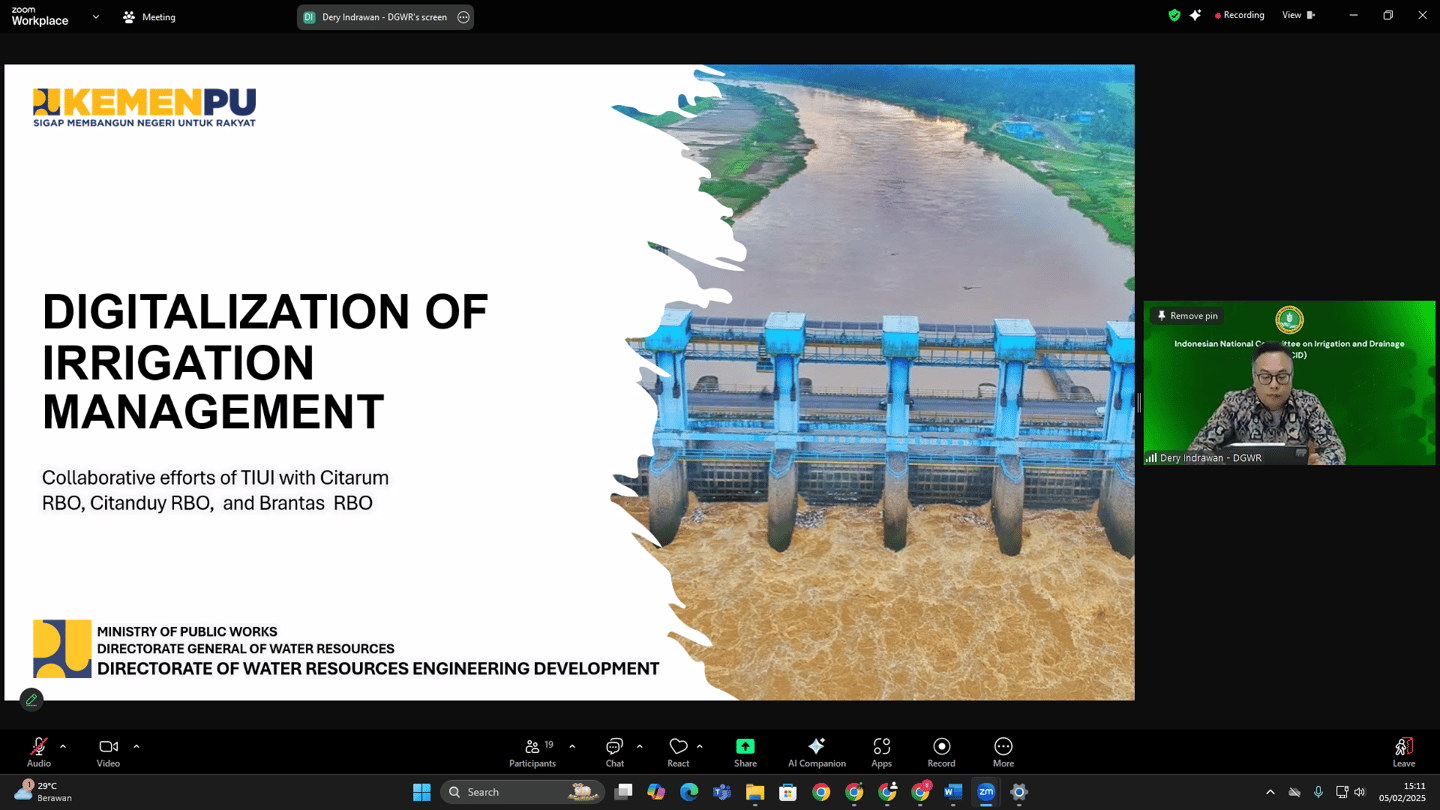
Task: Click the green Share screen button
Action: [x=745, y=752]
